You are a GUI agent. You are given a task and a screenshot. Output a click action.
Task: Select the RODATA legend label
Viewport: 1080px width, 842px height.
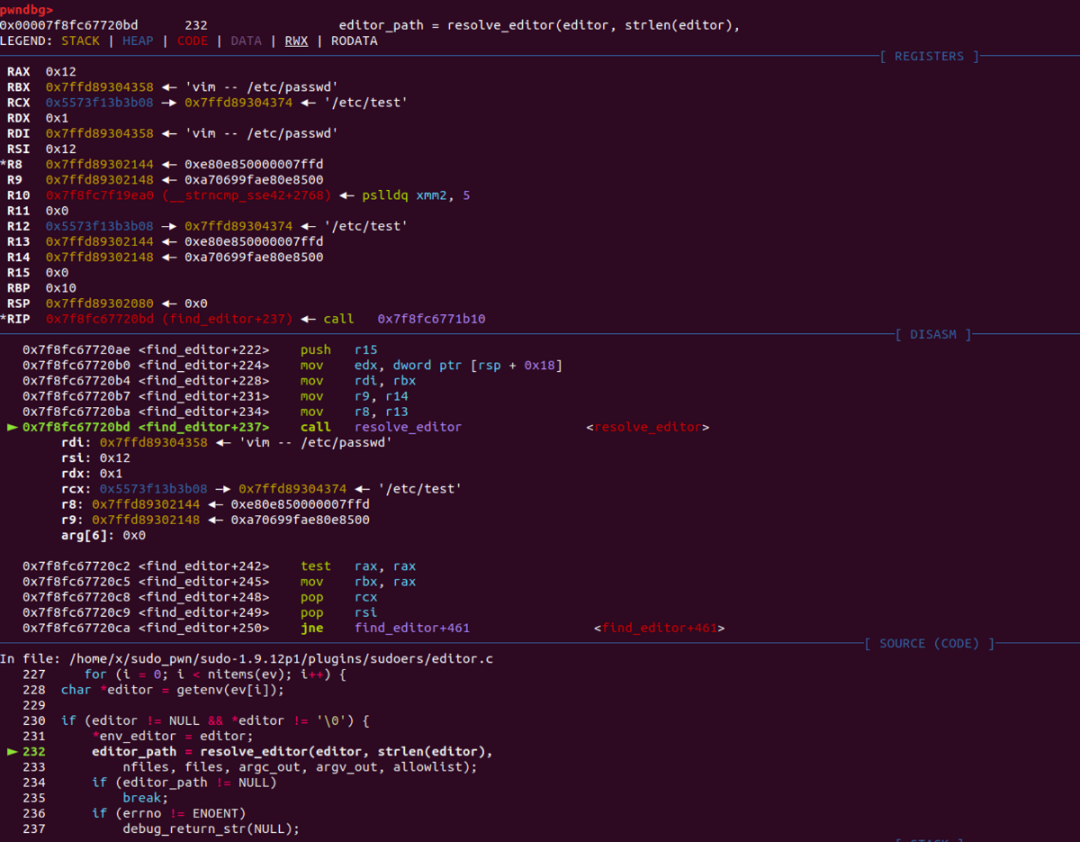(x=354, y=41)
